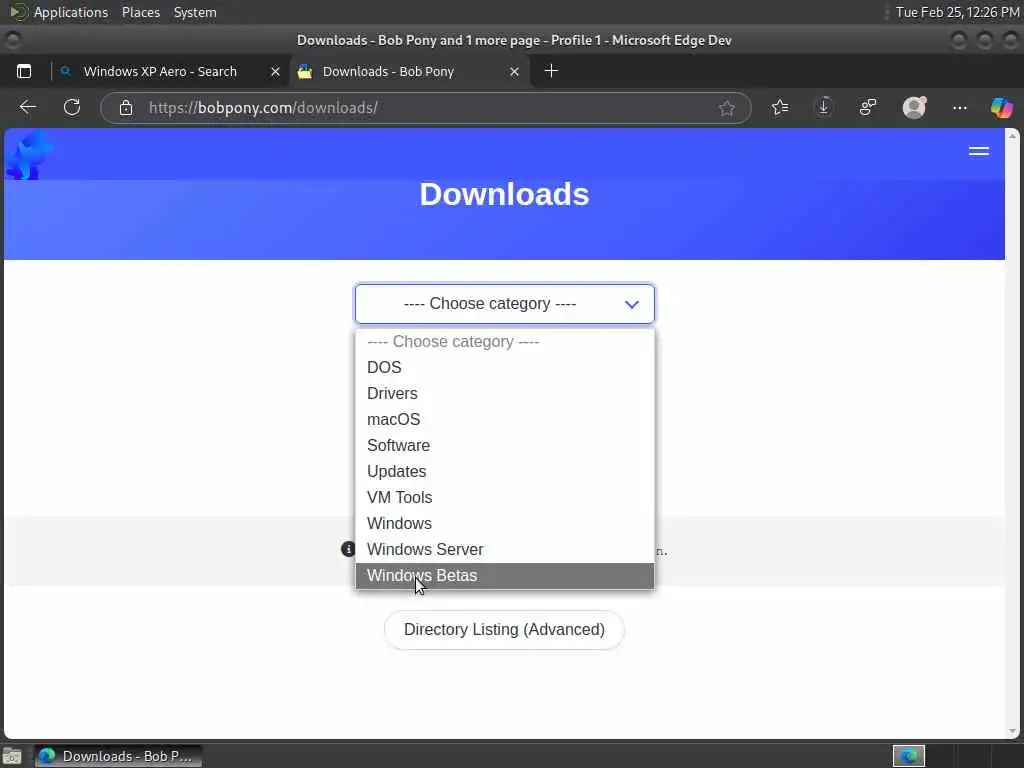Open the tab actions menu icon
The width and height of the screenshot is (1024, 768).
(24, 71)
